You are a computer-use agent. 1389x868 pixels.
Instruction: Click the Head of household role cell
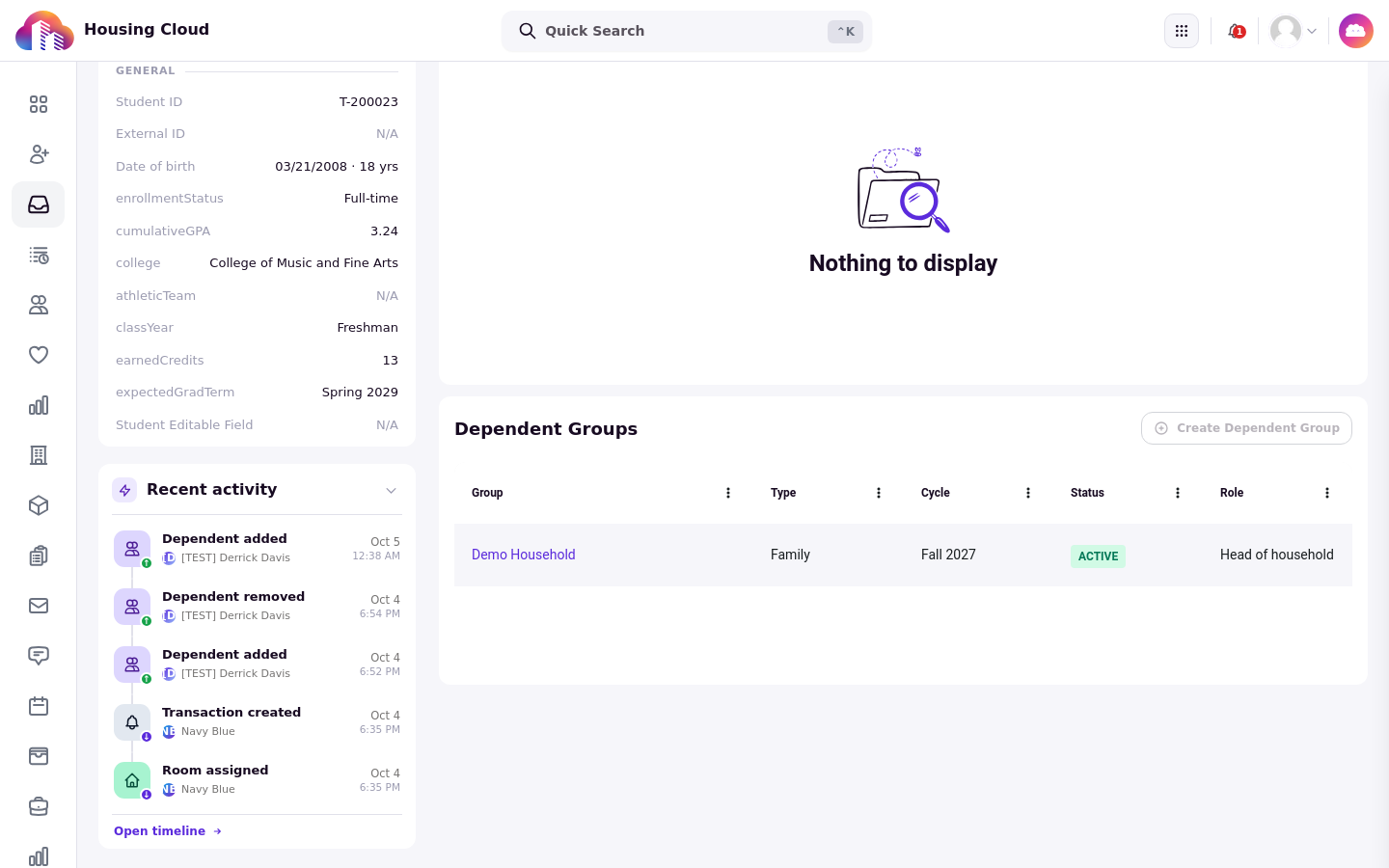pos(1277,555)
